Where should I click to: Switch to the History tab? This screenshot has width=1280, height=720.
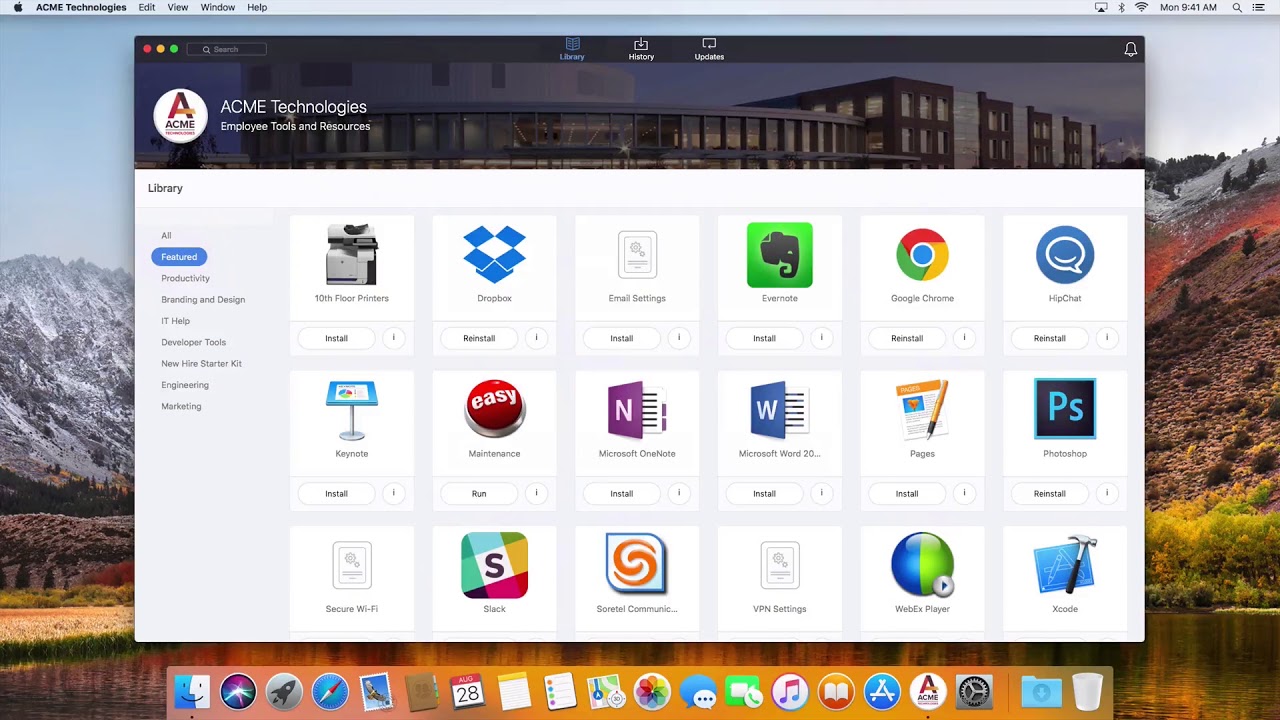tap(641, 49)
